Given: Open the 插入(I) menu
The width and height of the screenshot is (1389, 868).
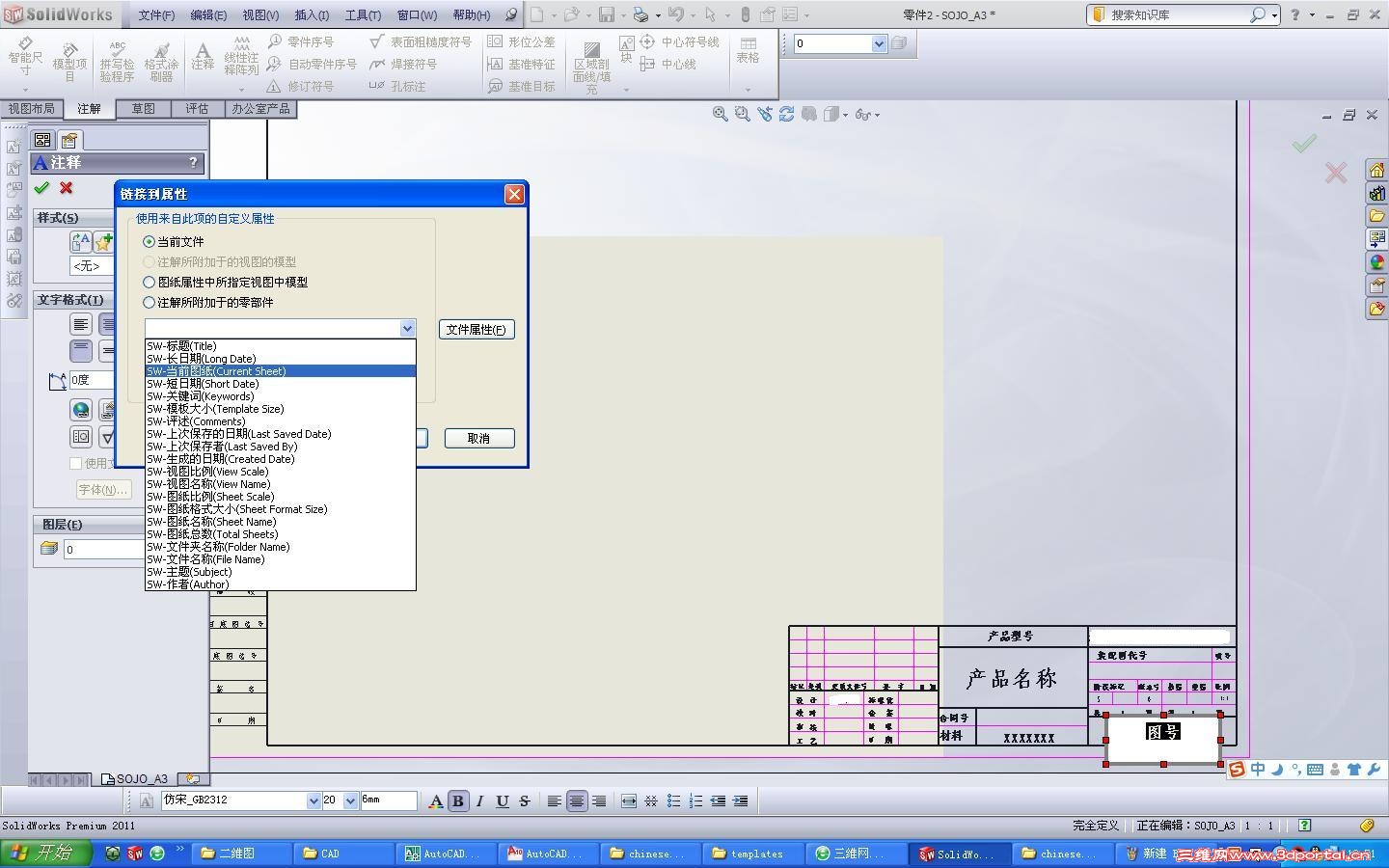Looking at the screenshot, I should [312, 15].
